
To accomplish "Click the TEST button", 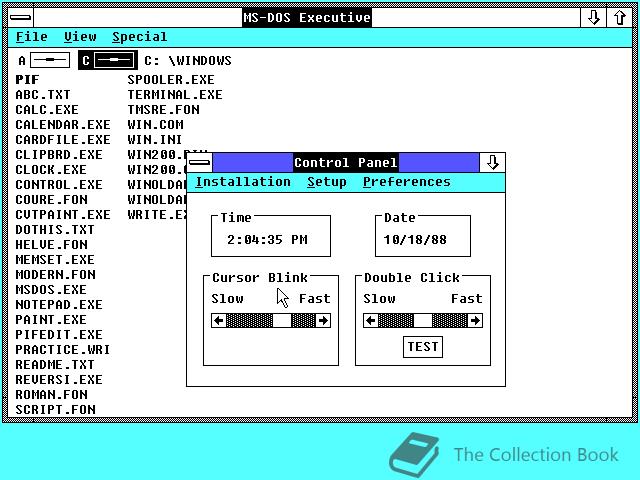I will point(423,347).
